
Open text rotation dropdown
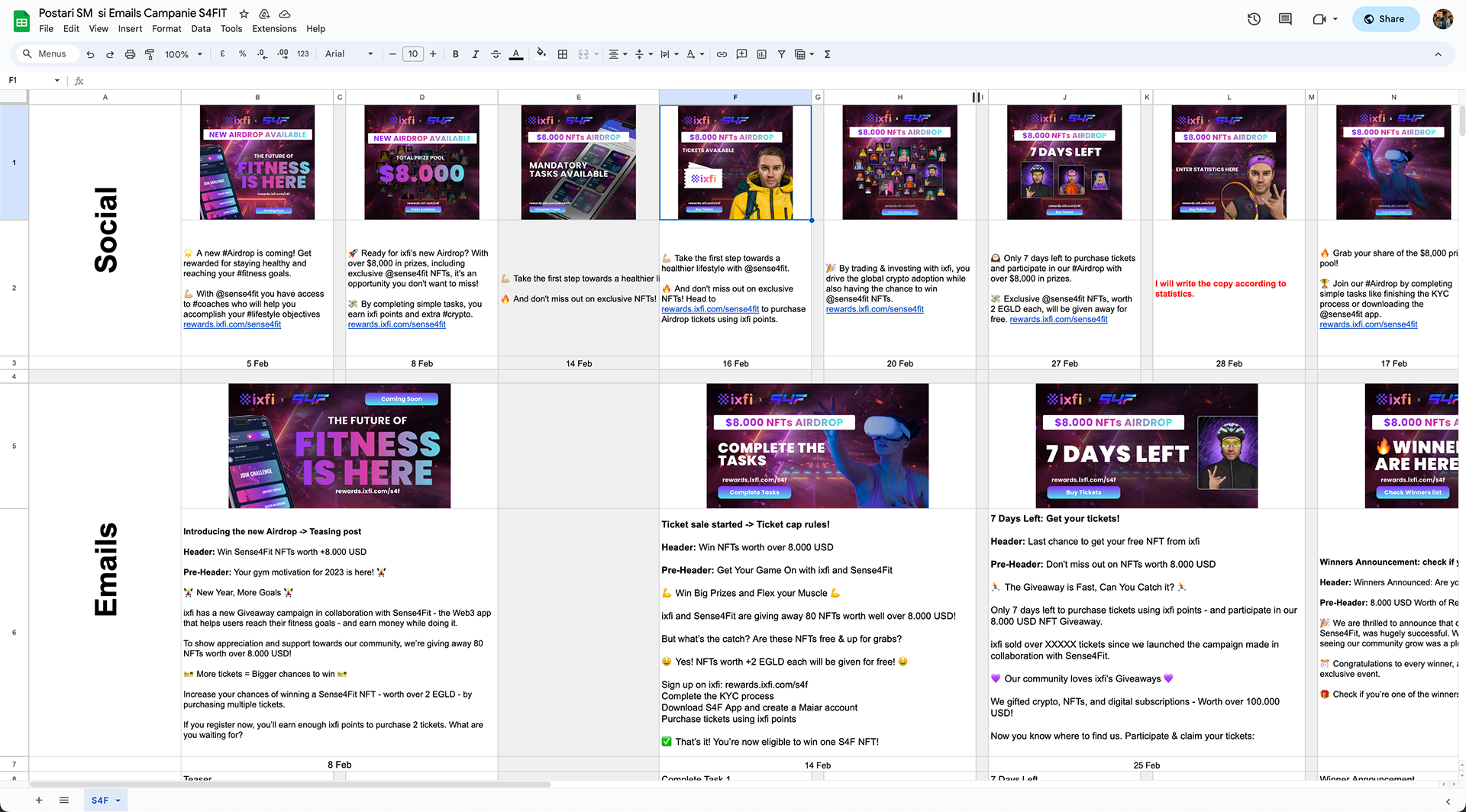pyautogui.click(x=695, y=54)
